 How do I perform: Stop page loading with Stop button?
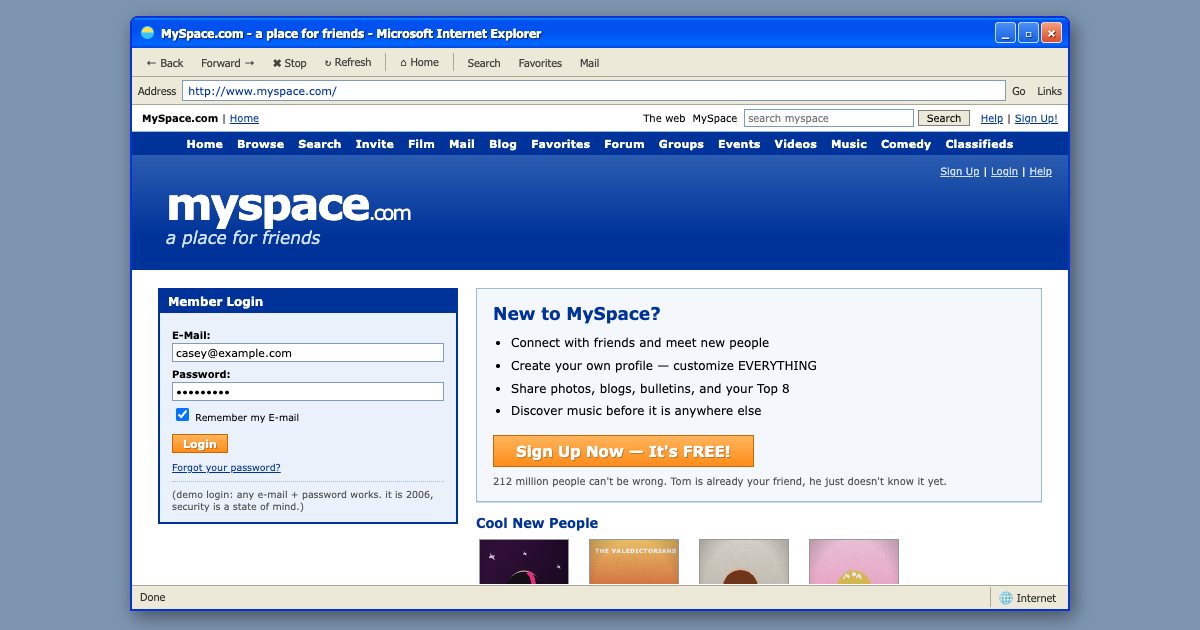[290, 63]
